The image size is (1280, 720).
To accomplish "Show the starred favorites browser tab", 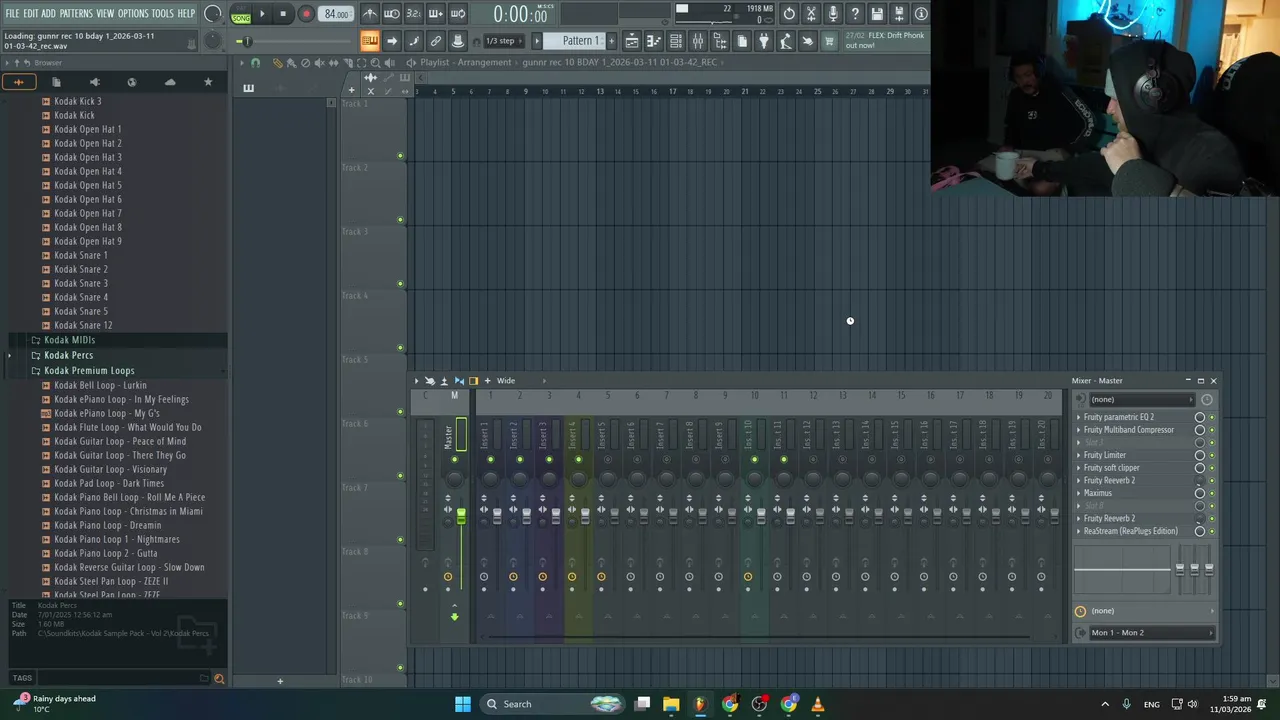I will pos(208,82).
